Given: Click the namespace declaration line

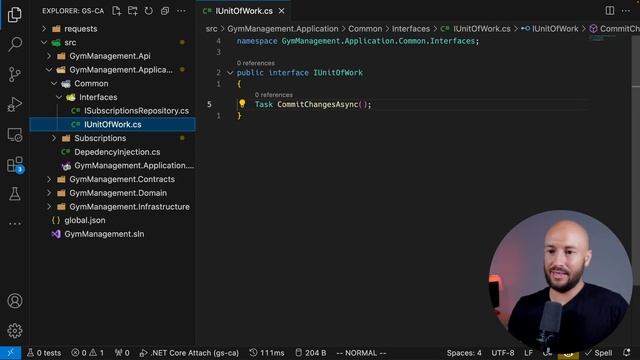Looking at the screenshot, I should [x=358, y=41].
